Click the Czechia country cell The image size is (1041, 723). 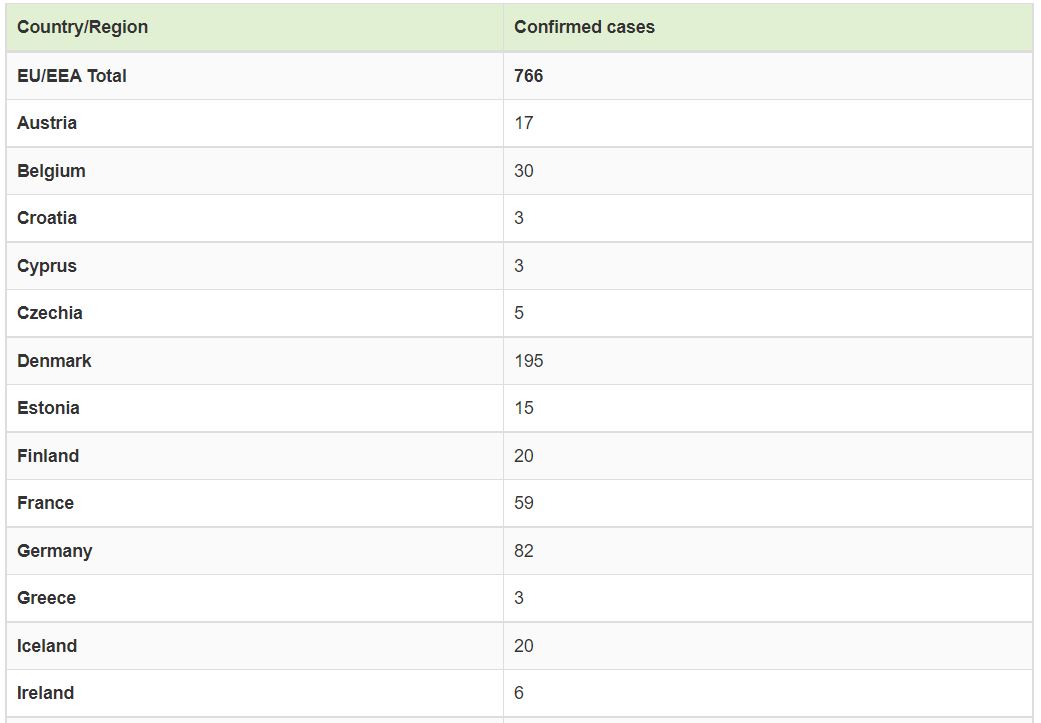50,313
